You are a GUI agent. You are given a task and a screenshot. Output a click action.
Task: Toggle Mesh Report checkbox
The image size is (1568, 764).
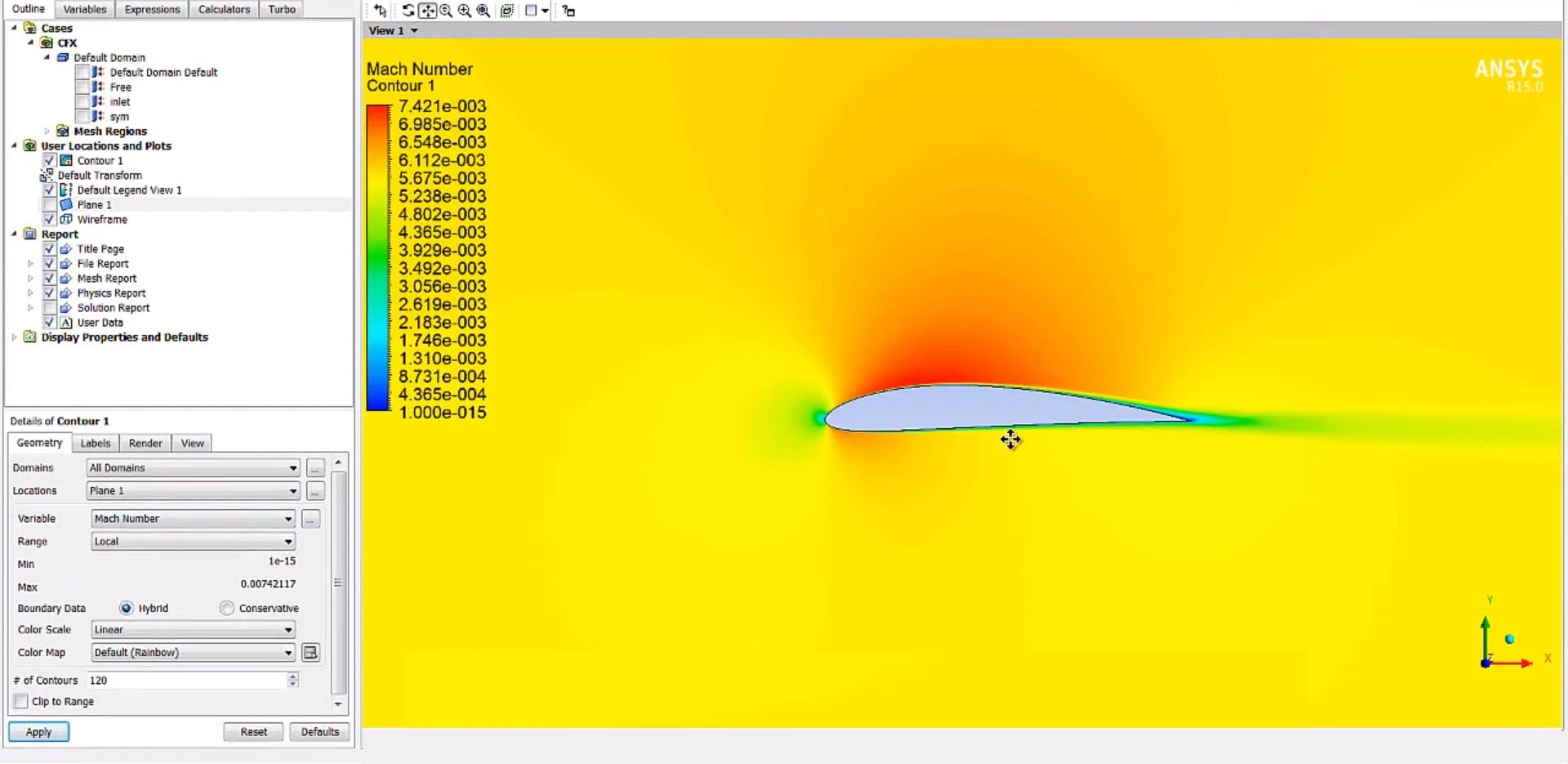click(49, 278)
